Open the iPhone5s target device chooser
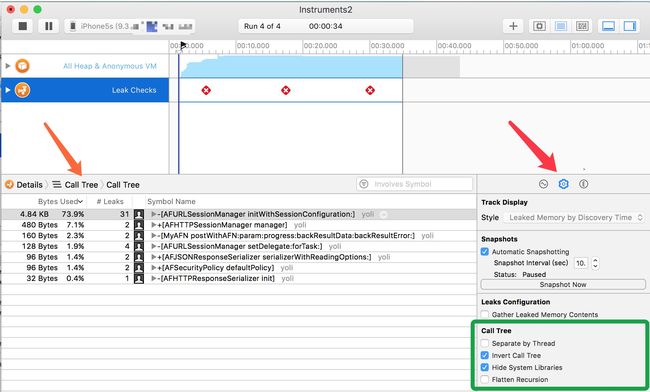 130,27
